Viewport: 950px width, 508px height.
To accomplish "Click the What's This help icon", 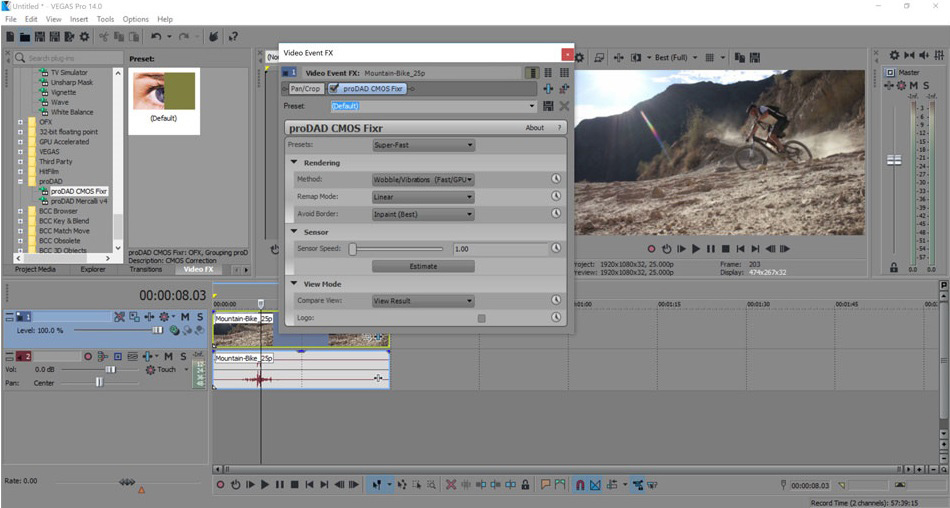I will point(233,37).
